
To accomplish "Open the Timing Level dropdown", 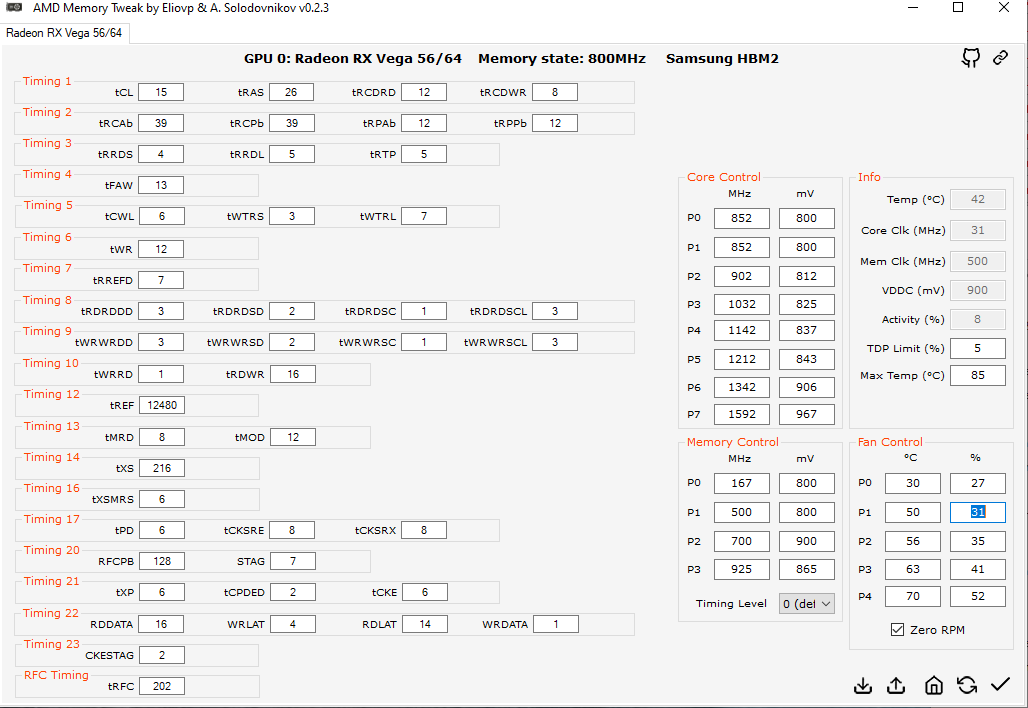I will pos(806,604).
